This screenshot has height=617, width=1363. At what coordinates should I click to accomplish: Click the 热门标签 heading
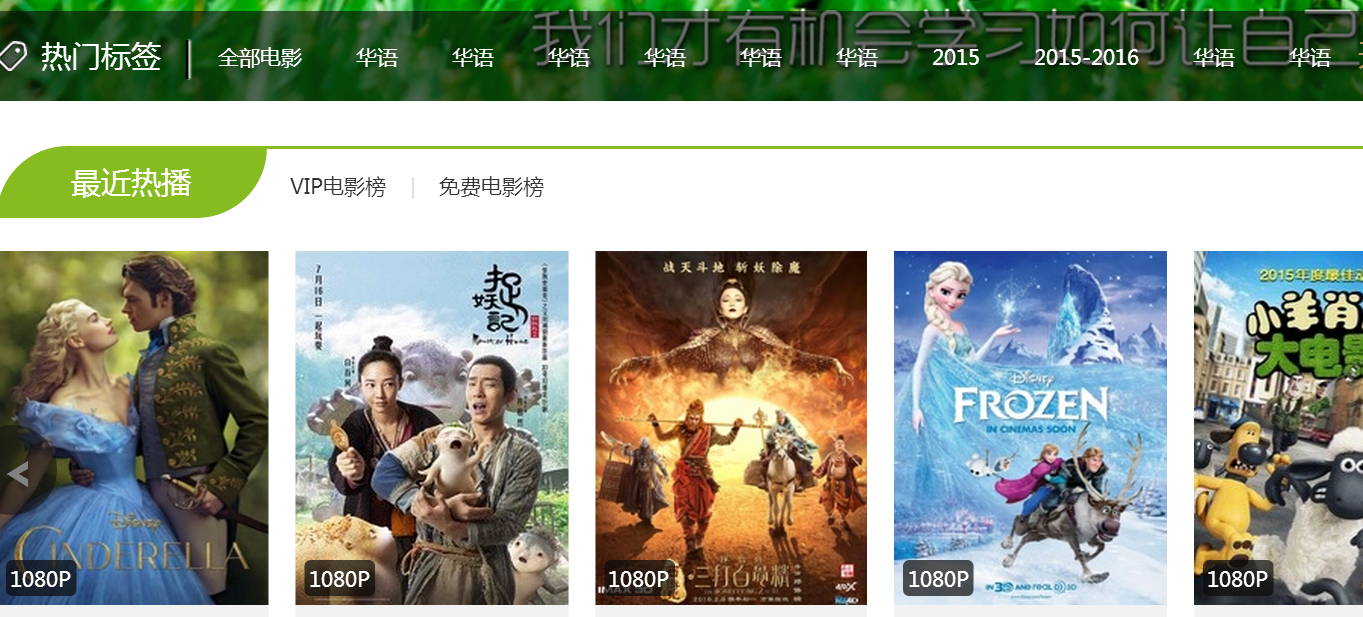tap(101, 58)
